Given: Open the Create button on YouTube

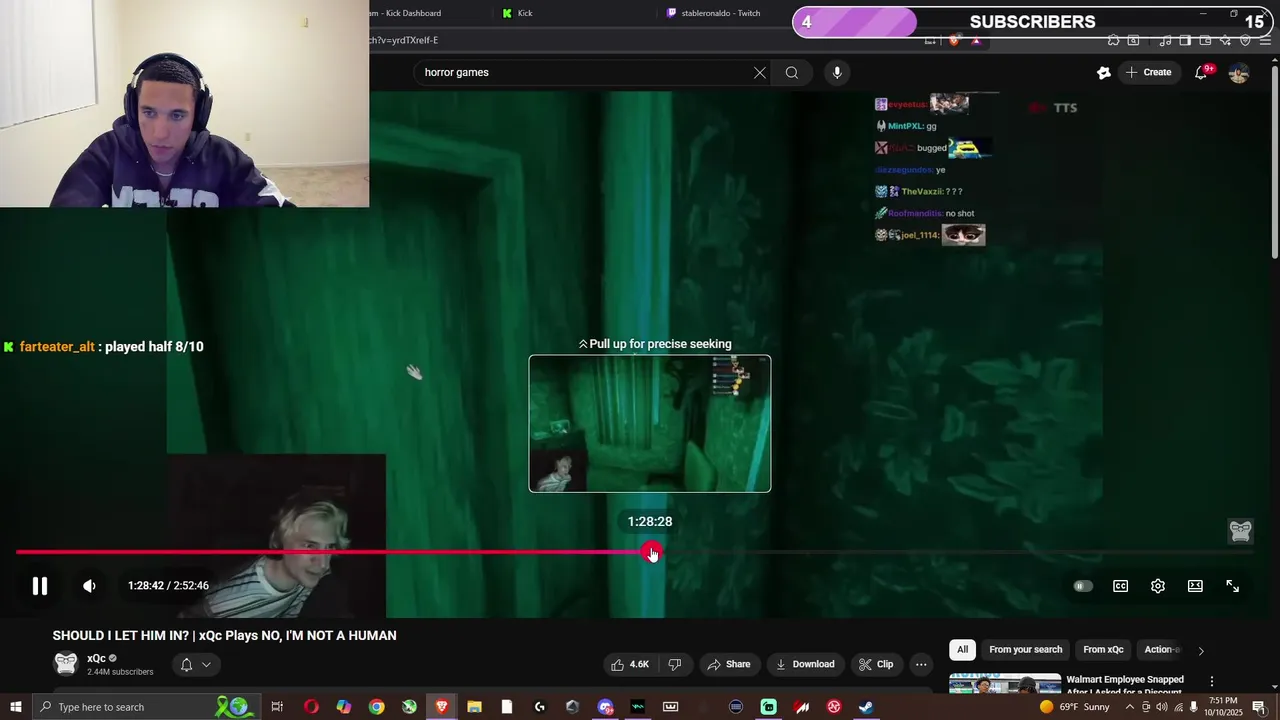Looking at the screenshot, I should (1148, 72).
